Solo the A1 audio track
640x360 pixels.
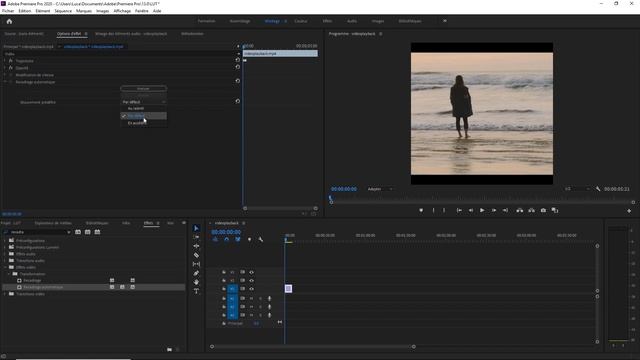tap(260, 298)
